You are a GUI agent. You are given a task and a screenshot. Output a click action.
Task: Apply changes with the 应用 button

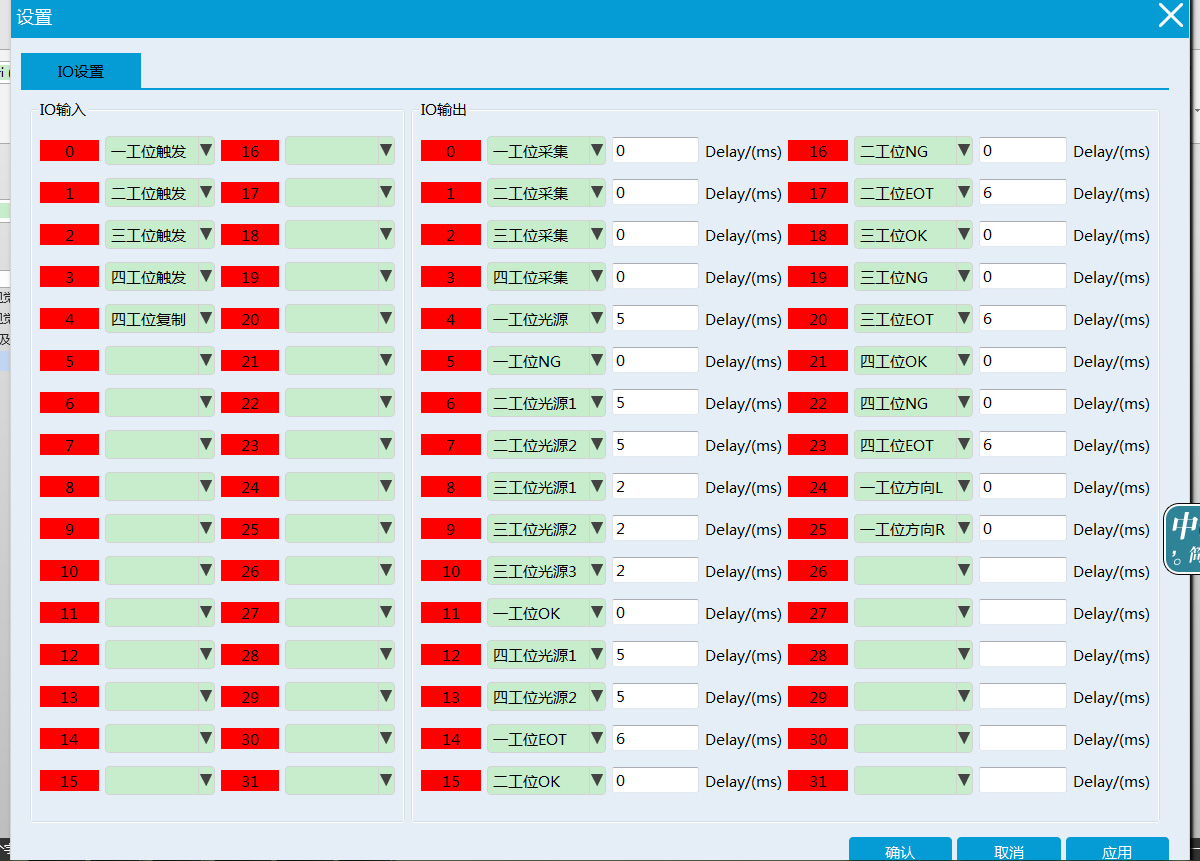click(1117, 851)
